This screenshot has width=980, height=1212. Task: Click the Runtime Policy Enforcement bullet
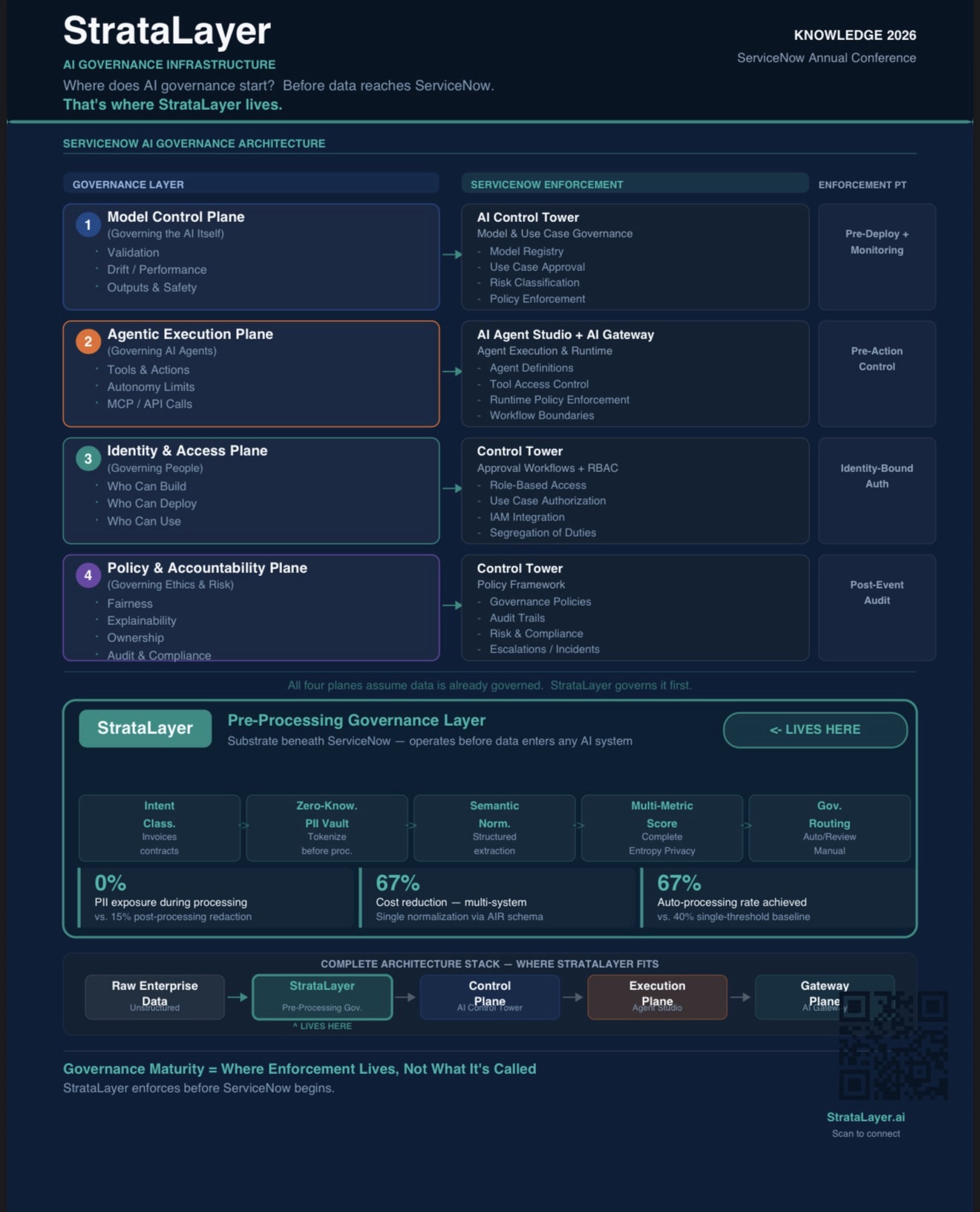coord(560,399)
